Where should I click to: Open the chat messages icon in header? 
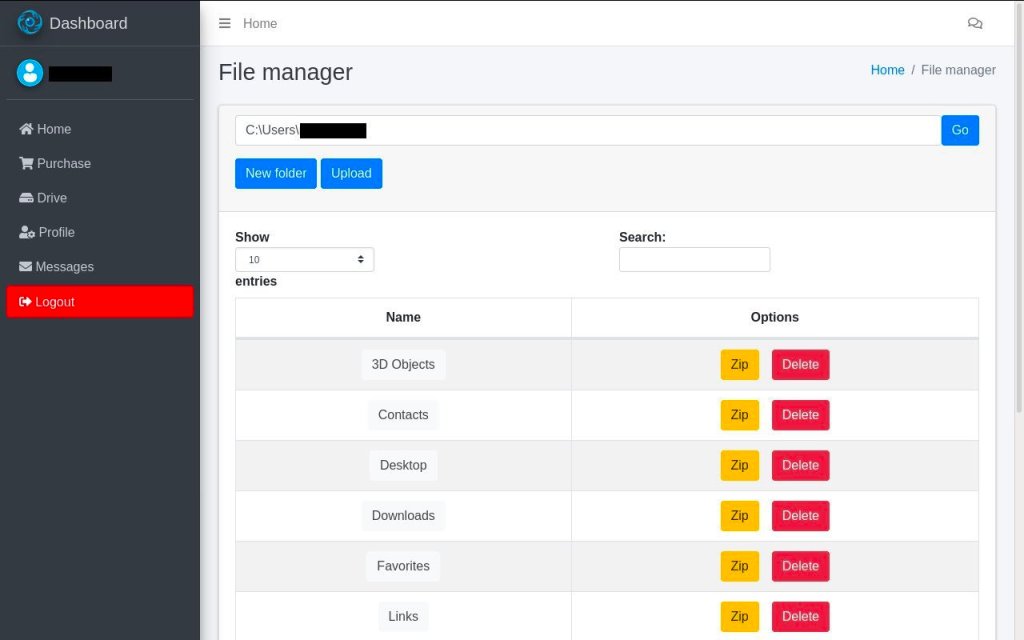pyautogui.click(x=975, y=23)
